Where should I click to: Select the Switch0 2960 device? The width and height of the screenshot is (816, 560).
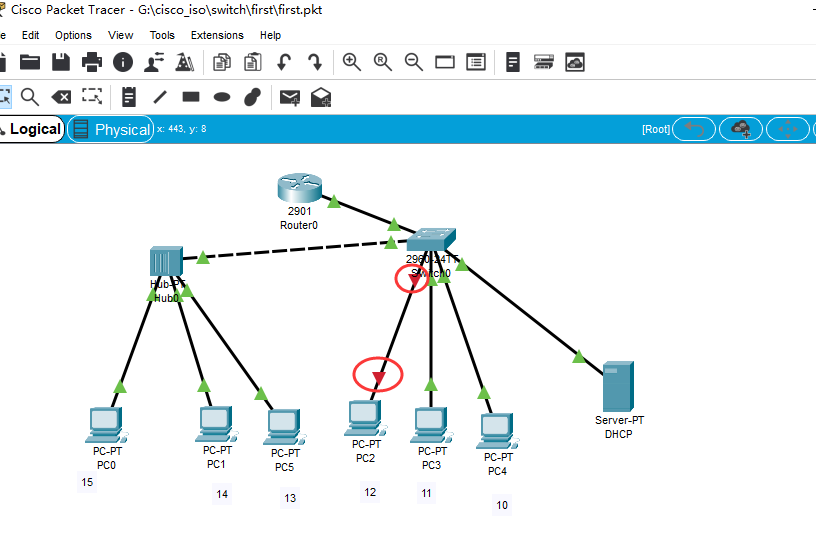click(x=431, y=239)
